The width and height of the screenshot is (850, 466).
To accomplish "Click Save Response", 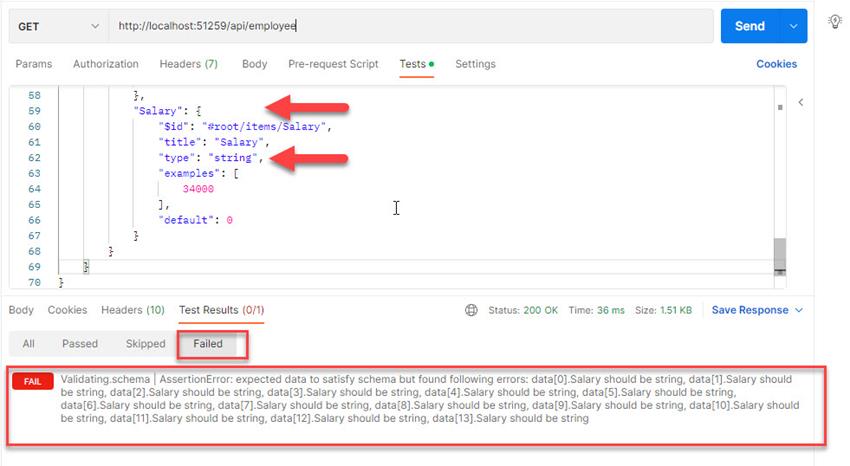I will 750,310.
